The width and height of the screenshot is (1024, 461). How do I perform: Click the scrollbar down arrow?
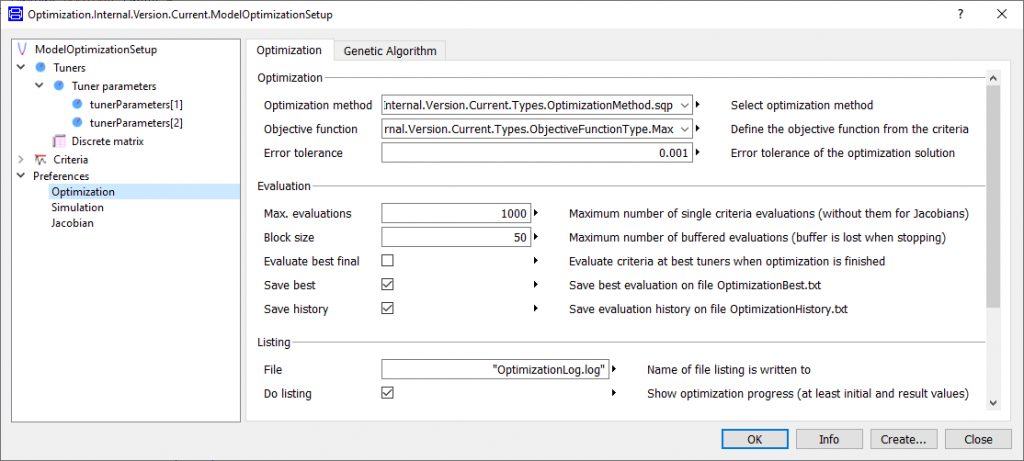993,403
